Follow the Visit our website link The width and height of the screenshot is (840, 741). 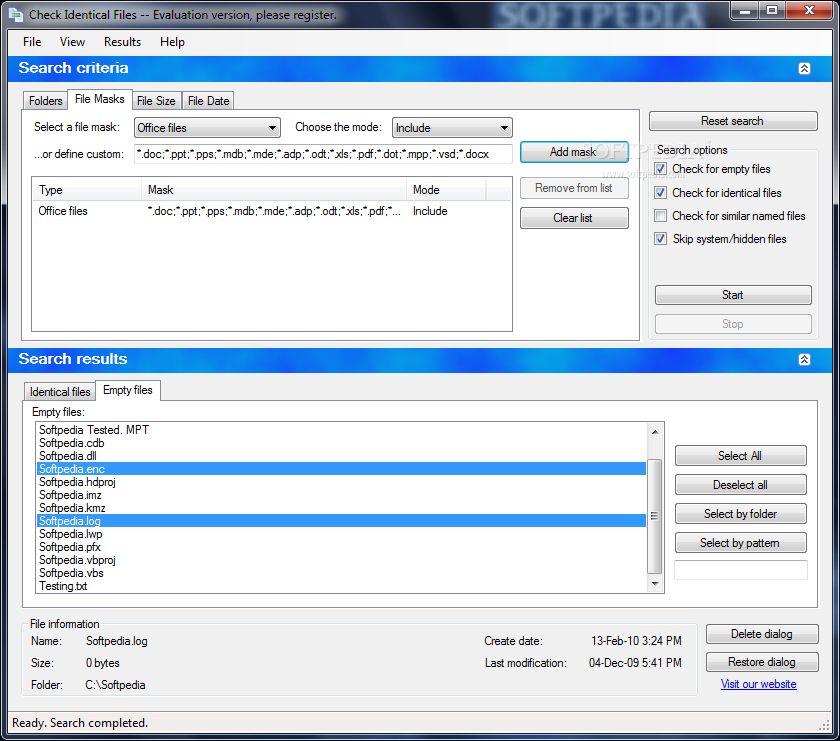pyautogui.click(x=759, y=684)
